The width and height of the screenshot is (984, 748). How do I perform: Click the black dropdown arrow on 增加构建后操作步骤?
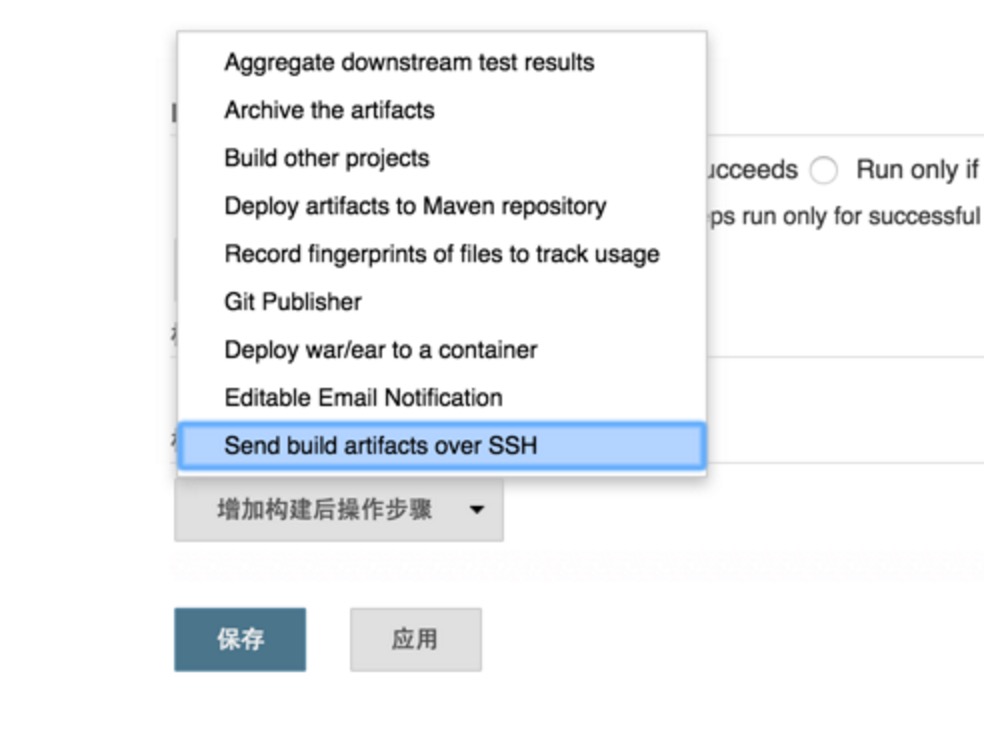477,510
